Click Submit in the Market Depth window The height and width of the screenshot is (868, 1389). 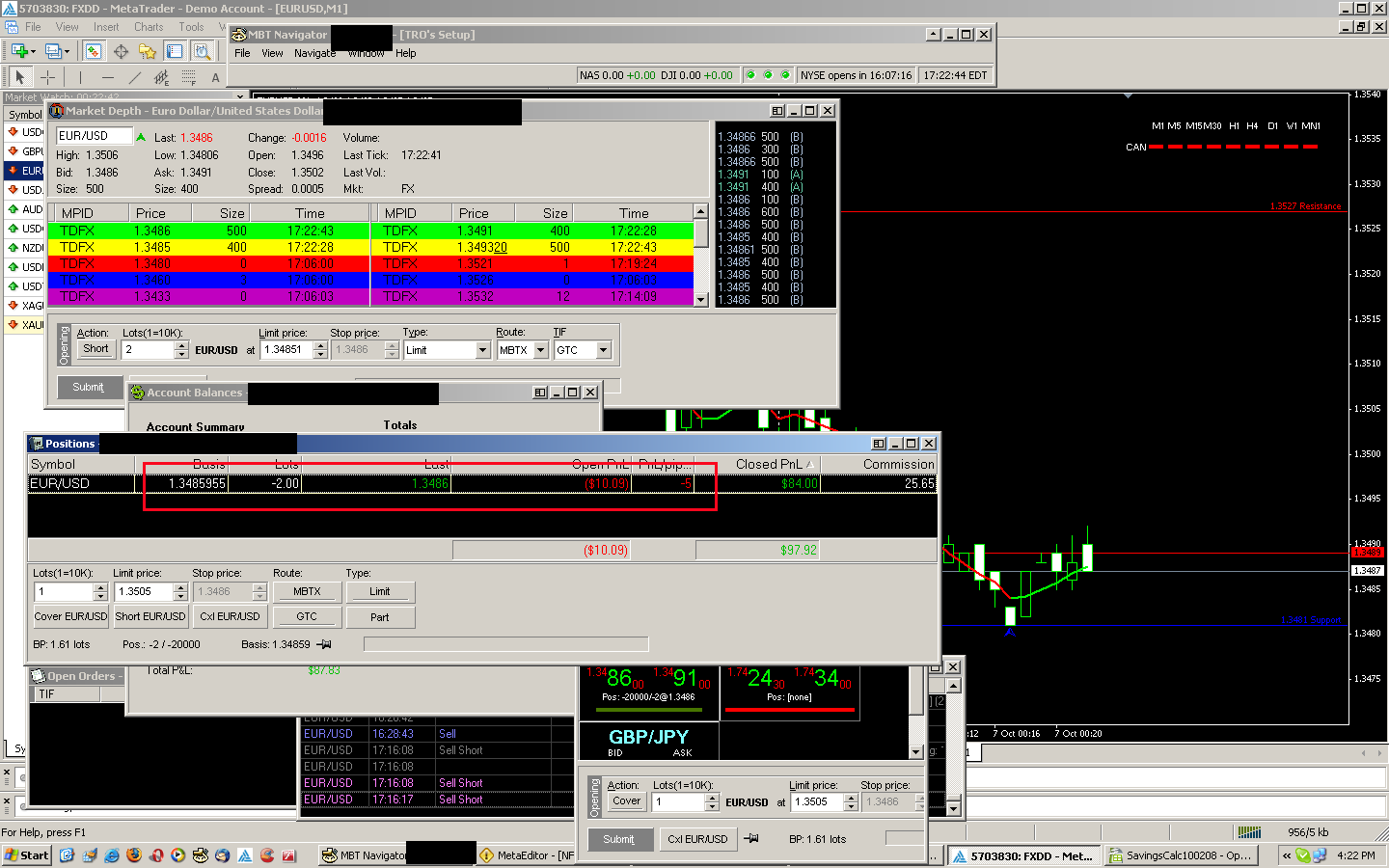click(88, 387)
